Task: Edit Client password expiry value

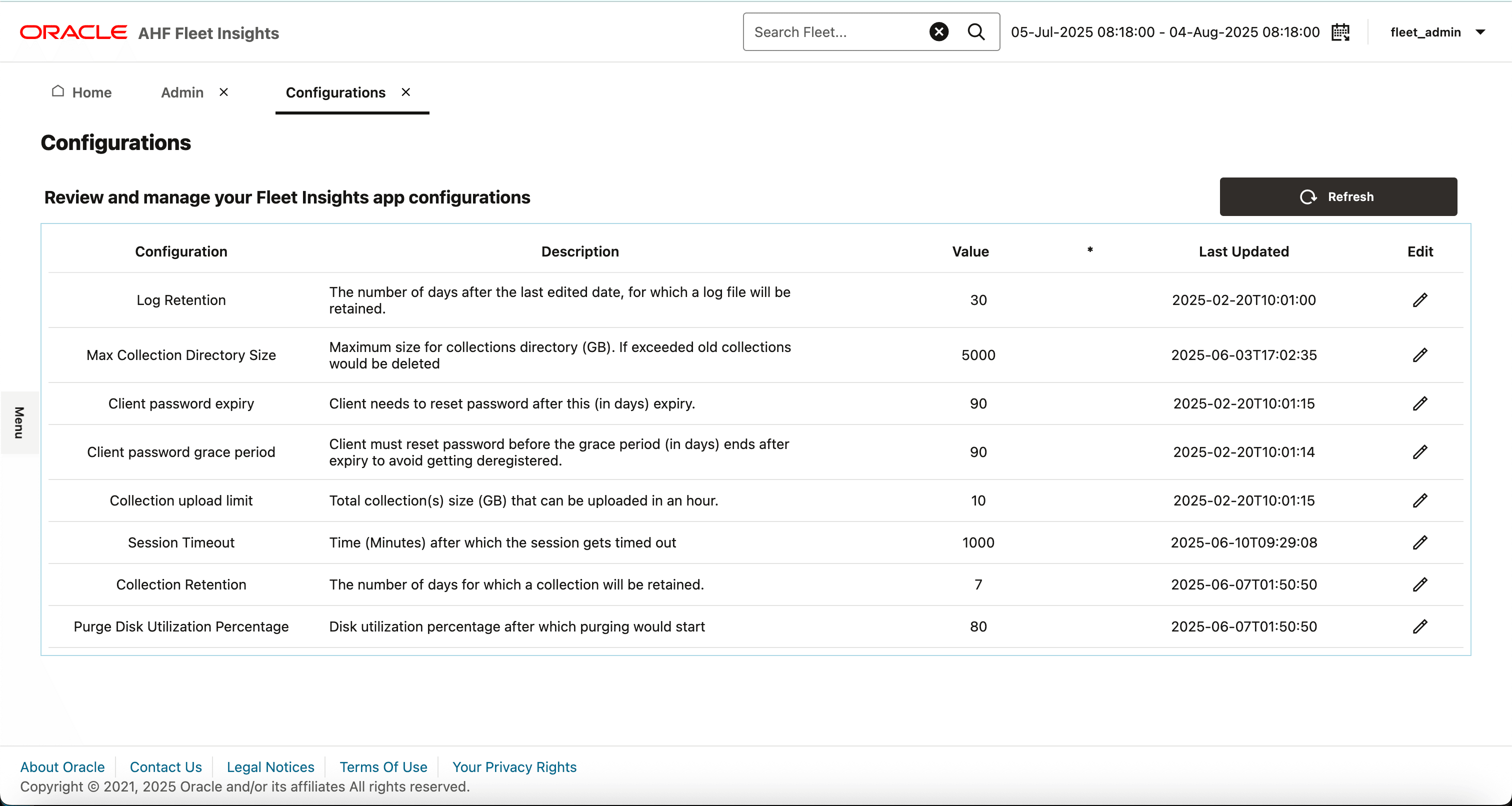Action: pyautogui.click(x=1419, y=404)
